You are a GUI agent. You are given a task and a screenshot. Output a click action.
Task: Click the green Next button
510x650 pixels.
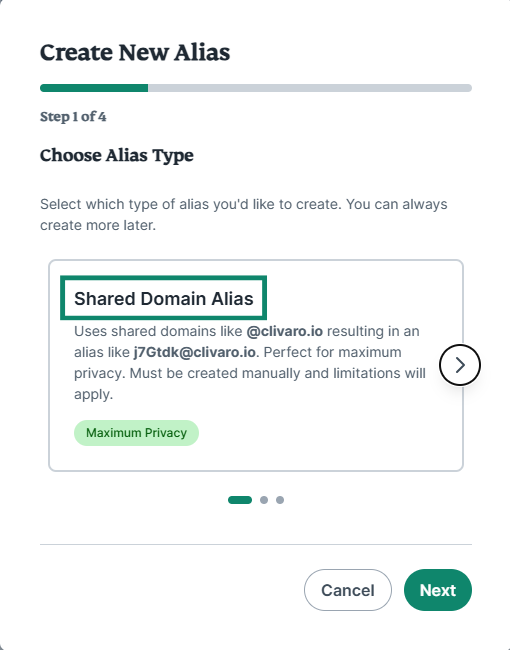437,590
